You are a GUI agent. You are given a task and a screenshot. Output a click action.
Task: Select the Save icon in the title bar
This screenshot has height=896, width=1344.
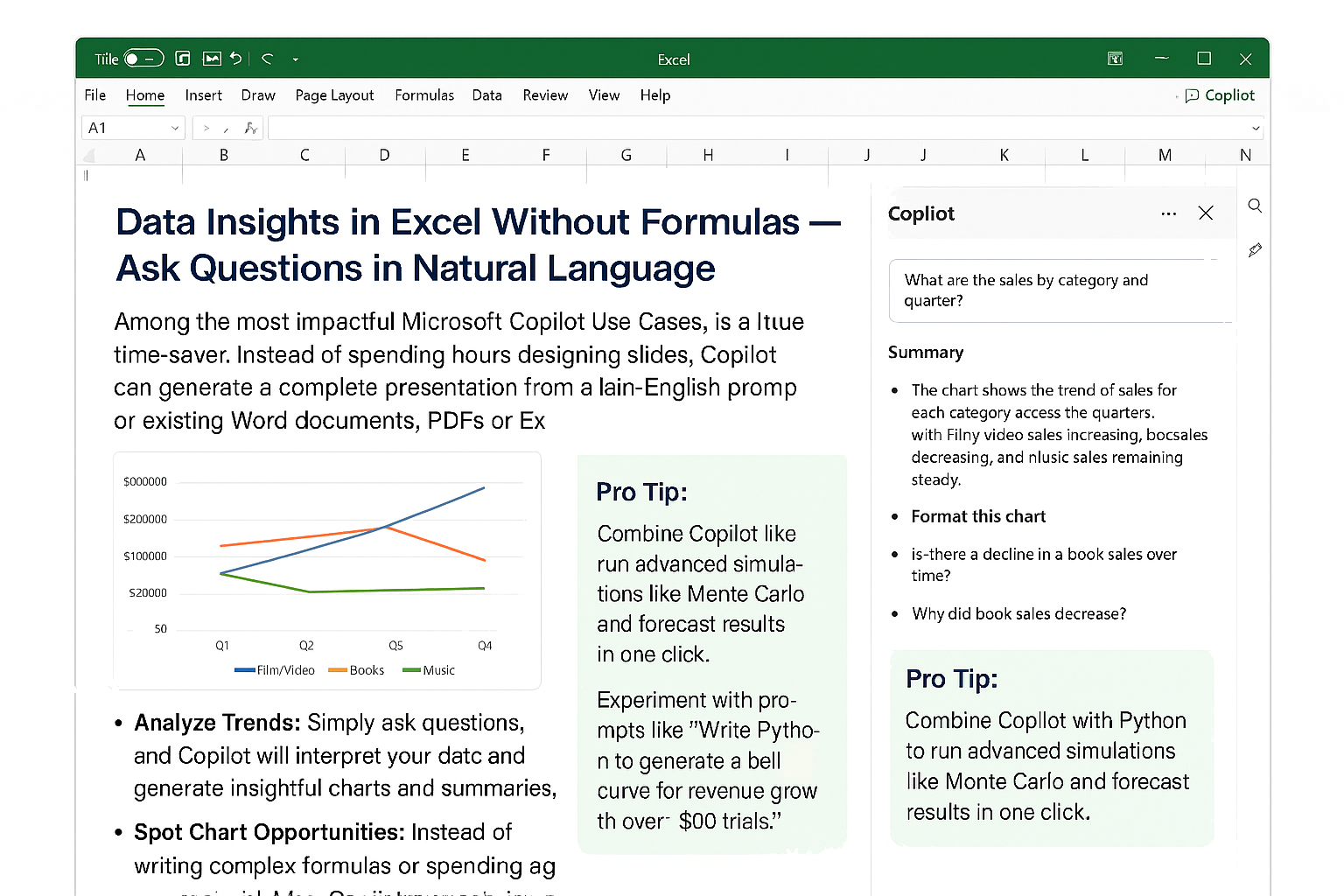point(183,59)
